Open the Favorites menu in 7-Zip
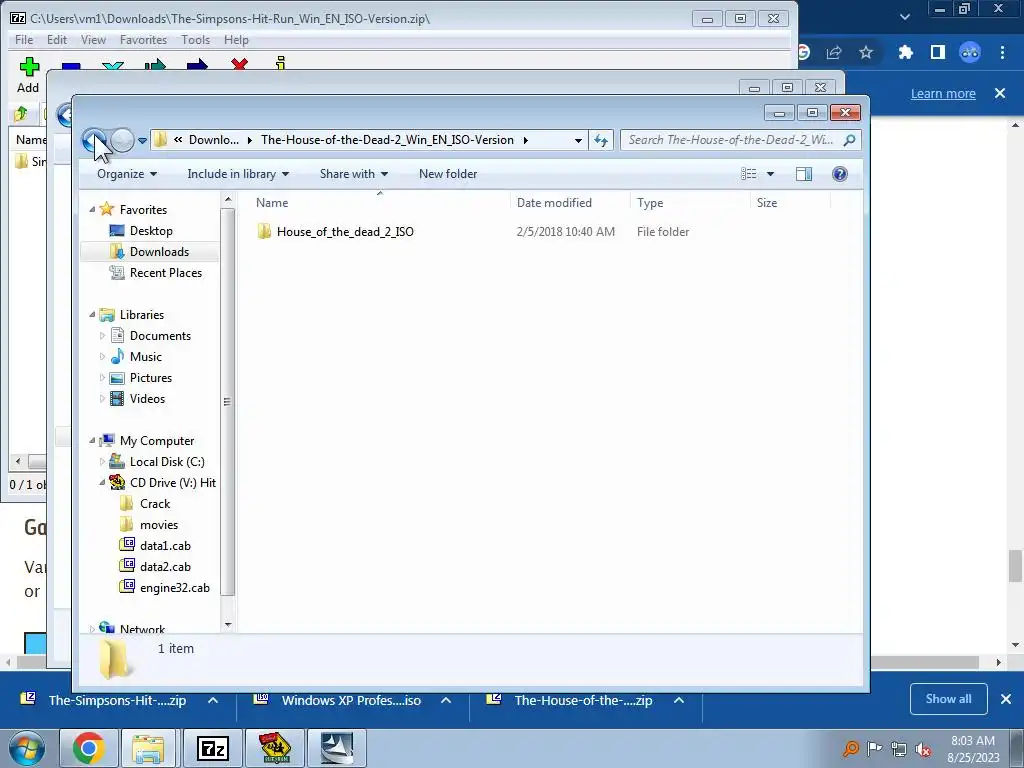This screenshot has height=768, width=1024. click(x=143, y=40)
